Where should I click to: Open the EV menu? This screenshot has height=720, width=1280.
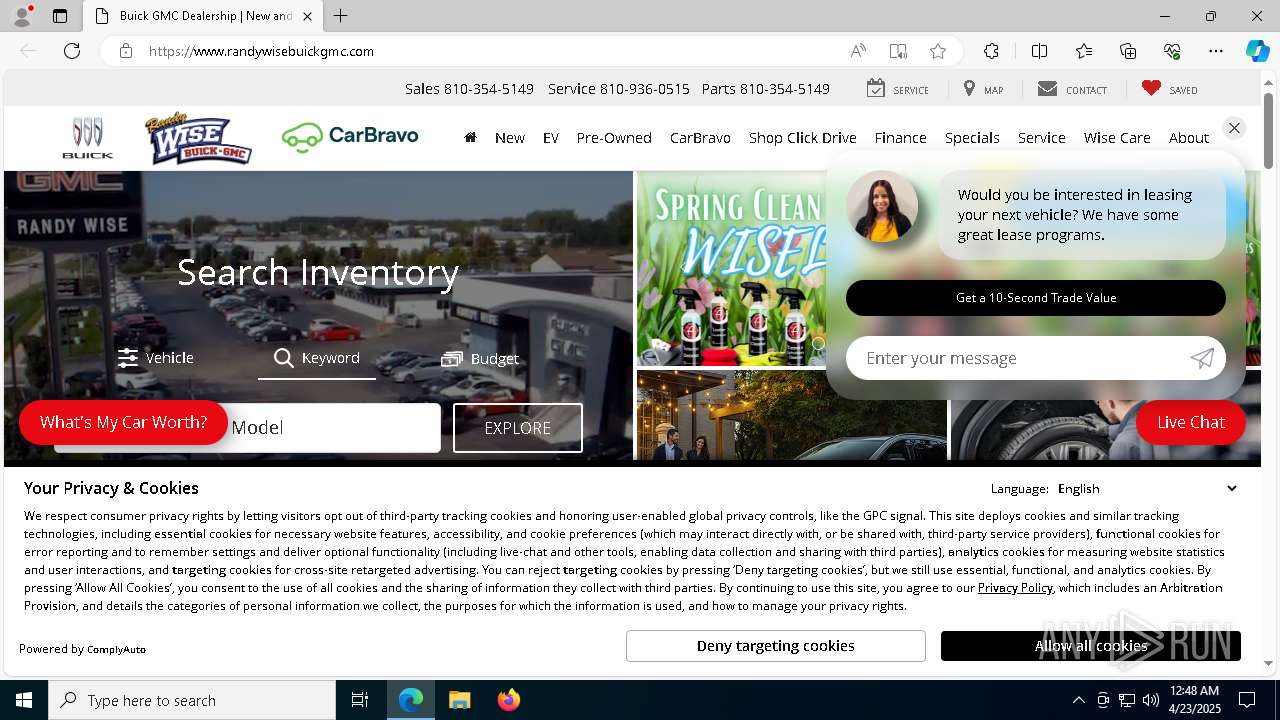click(x=551, y=138)
